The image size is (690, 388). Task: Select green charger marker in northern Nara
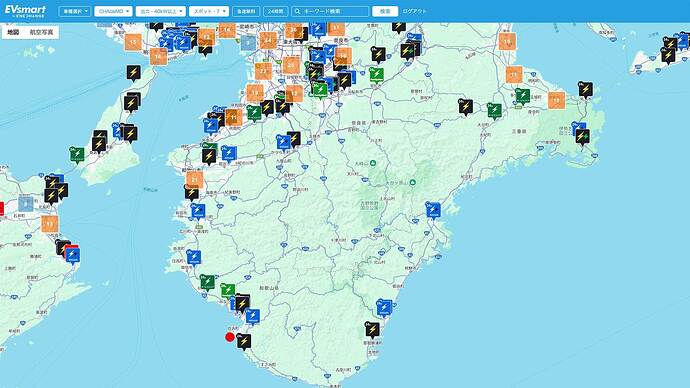click(x=376, y=75)
